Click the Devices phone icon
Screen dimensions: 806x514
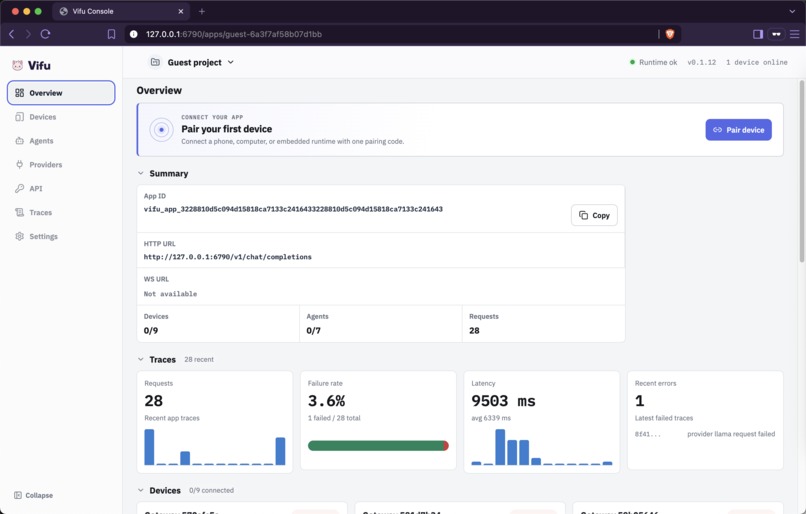pos(20,117)
